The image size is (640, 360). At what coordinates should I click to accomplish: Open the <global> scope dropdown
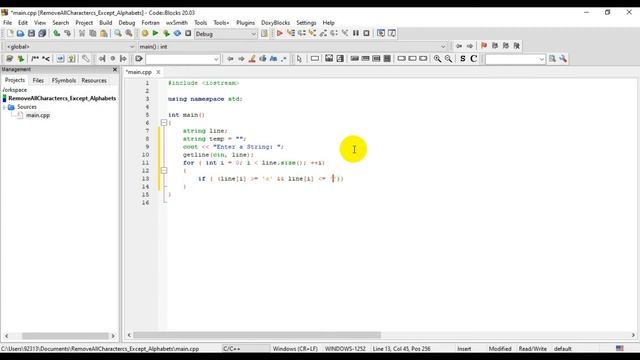tap(70, 47)
